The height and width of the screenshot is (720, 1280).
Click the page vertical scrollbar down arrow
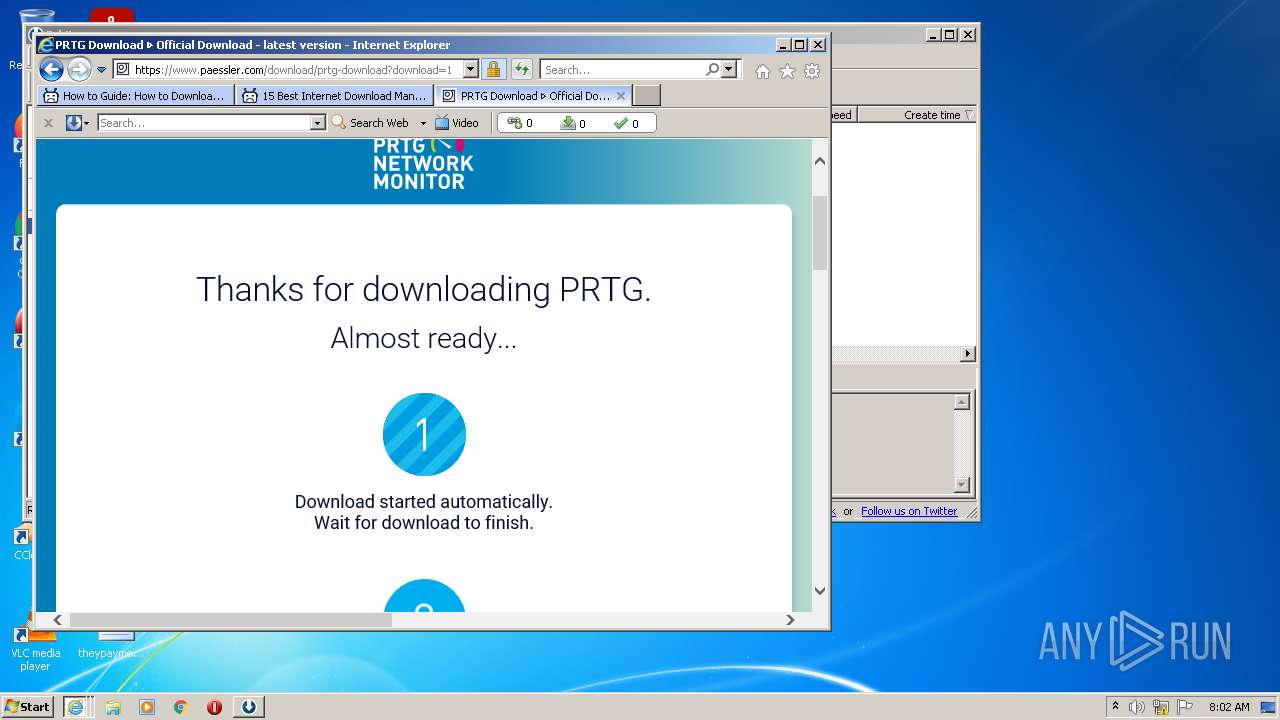tap(820, 590)
